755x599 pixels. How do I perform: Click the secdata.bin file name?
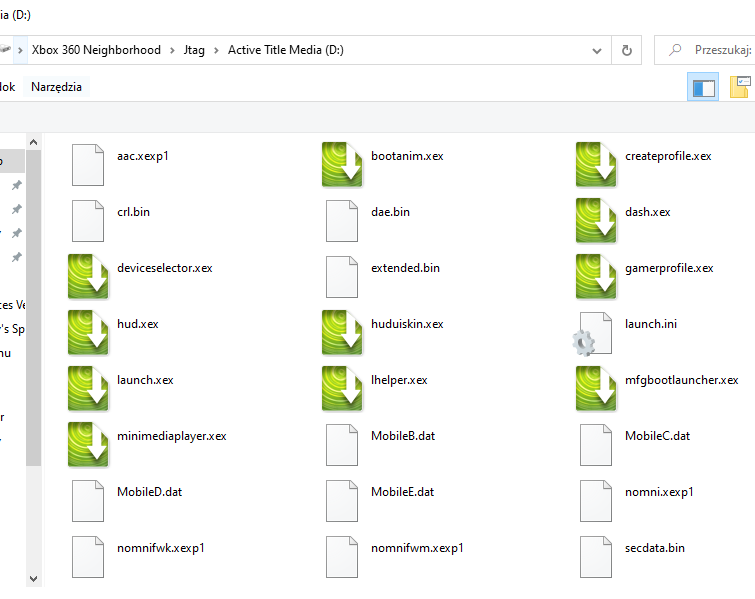[655, 548]
